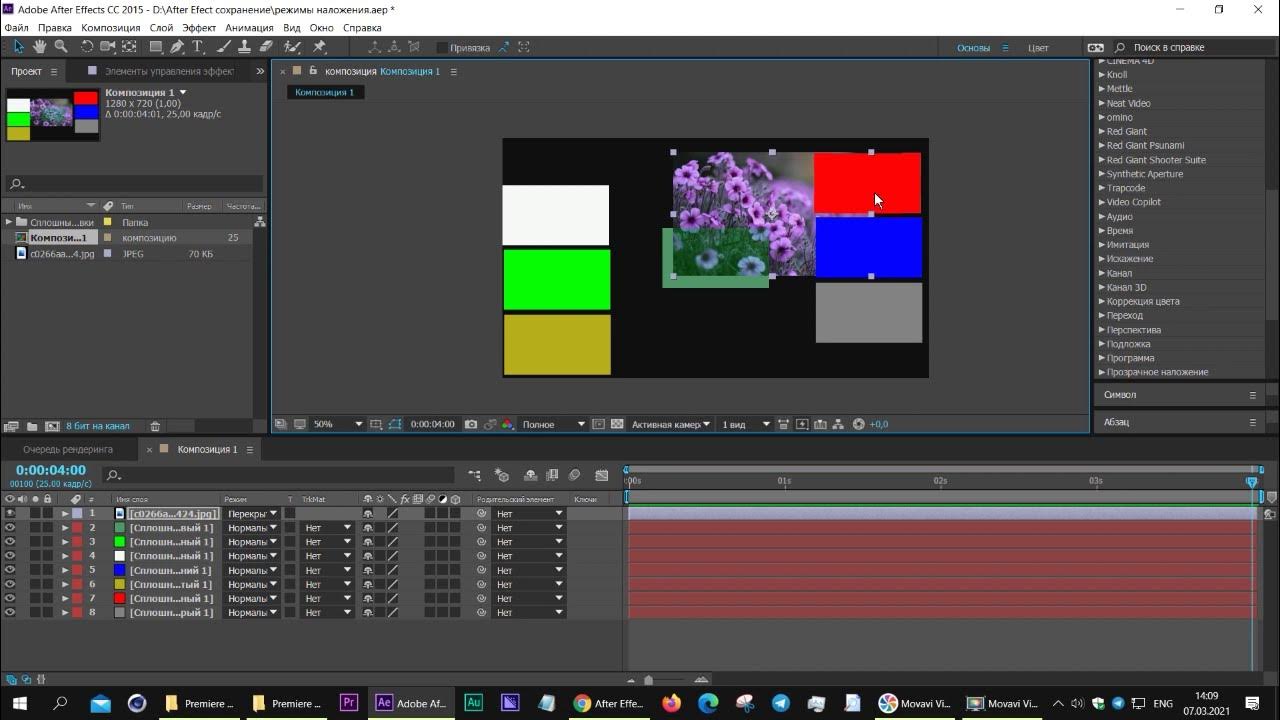Open the 50% magnification dropdown
The width and height of the screenshot is (1280, 720).
337,424
